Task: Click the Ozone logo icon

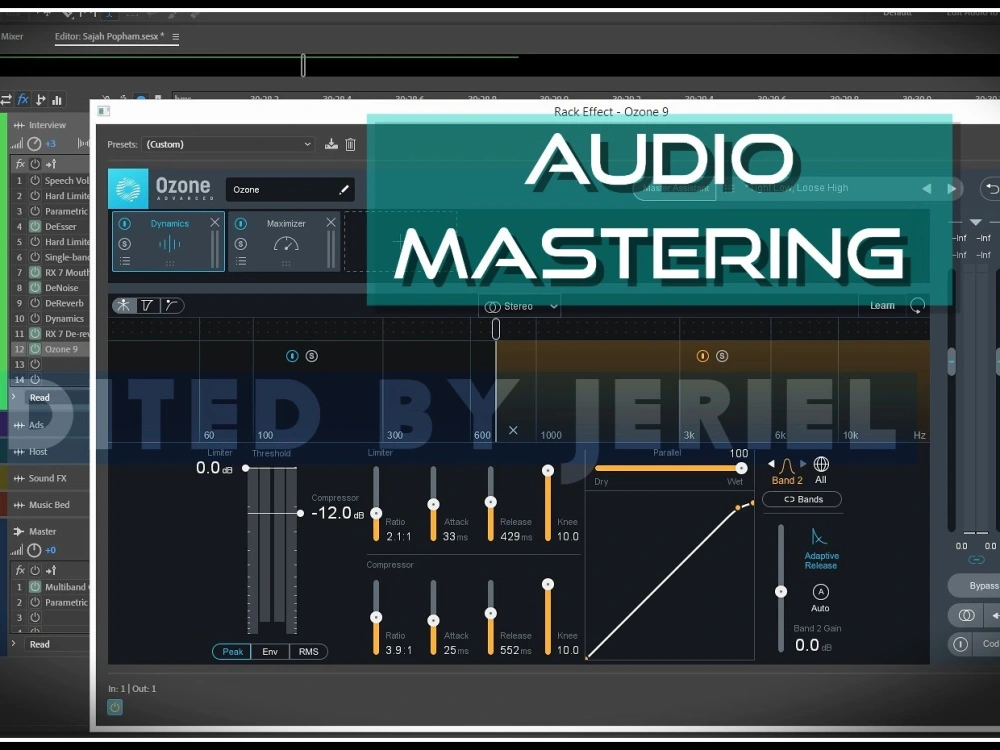Action: [128, 189]
